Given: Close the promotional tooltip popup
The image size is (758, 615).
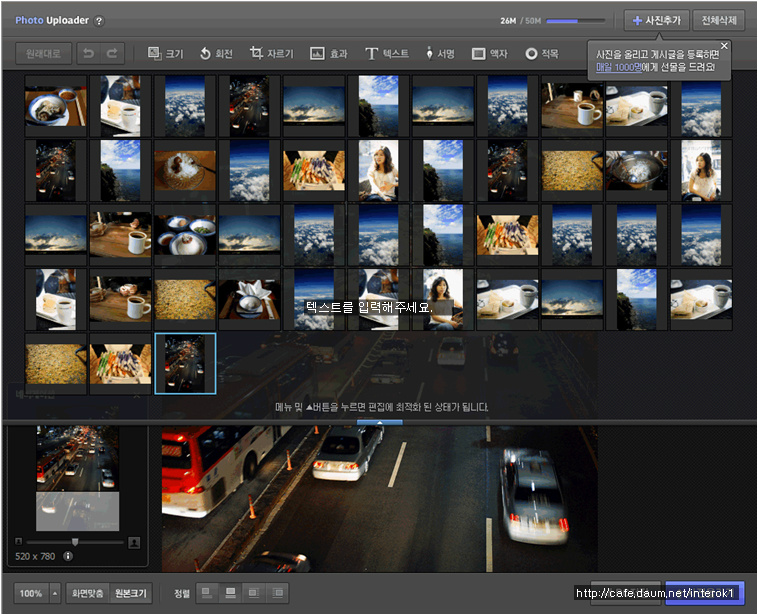Looking at the screenshot, I should pos(724,45).
